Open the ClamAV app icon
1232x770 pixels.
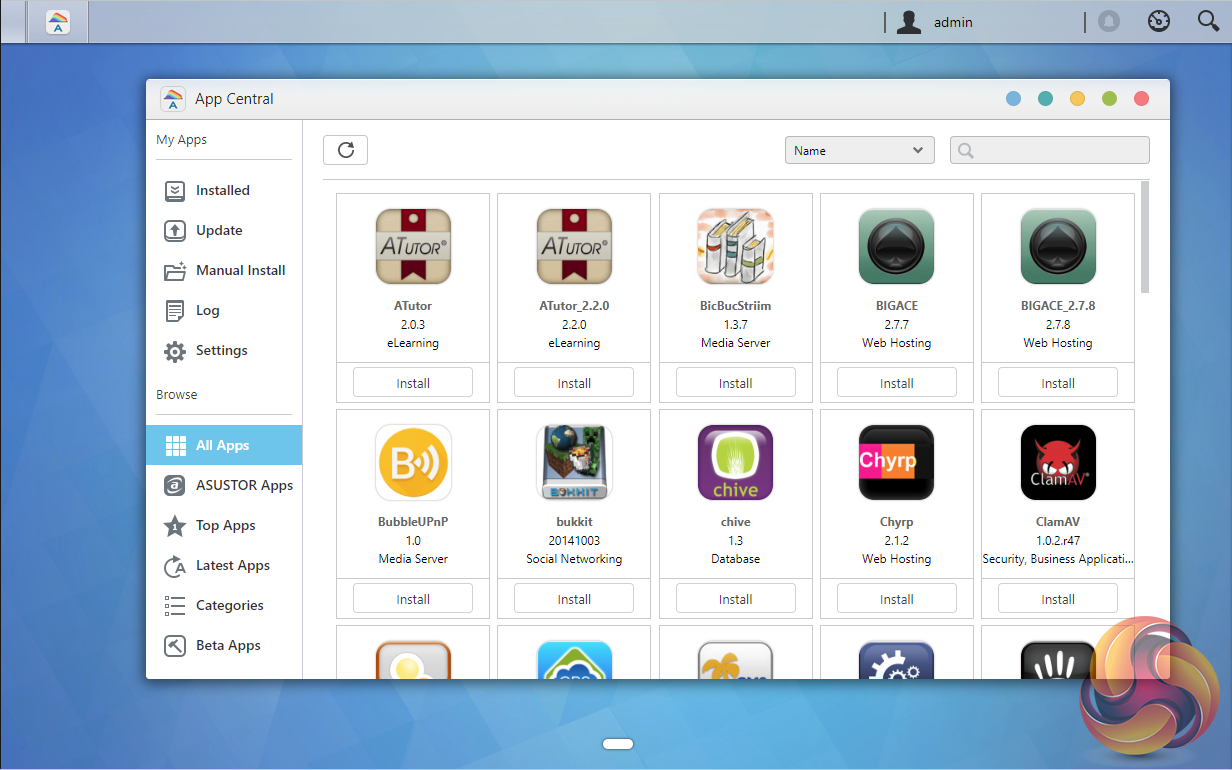[x=1058, y=462]
